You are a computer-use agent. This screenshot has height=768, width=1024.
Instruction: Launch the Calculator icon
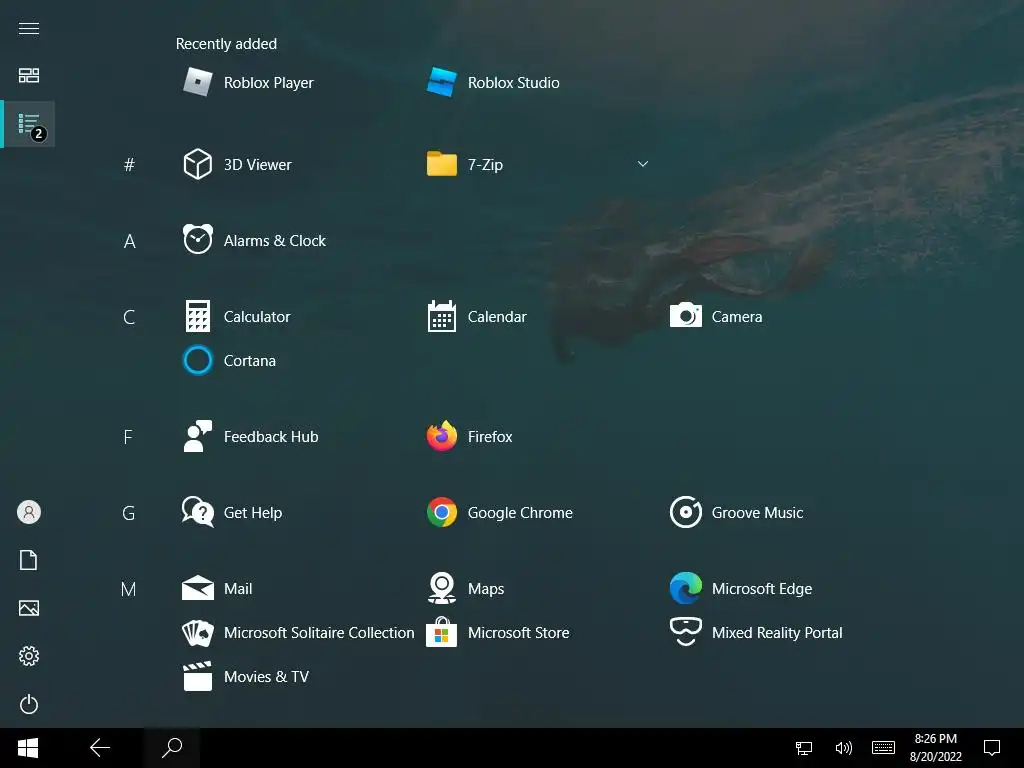[x=197, y=316]
